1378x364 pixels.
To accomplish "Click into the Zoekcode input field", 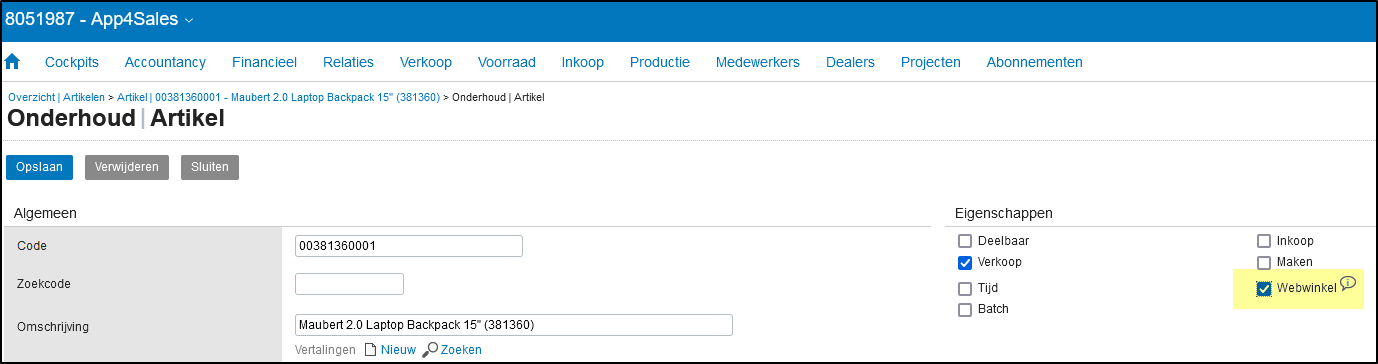I will pyautogui.click(x=349, y=284).
